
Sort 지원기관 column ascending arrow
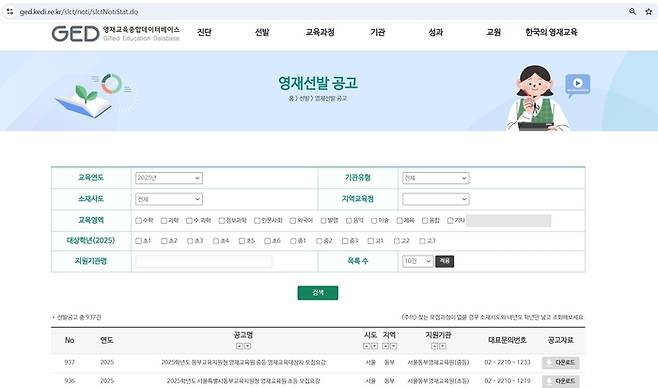(x=434, y=346)
